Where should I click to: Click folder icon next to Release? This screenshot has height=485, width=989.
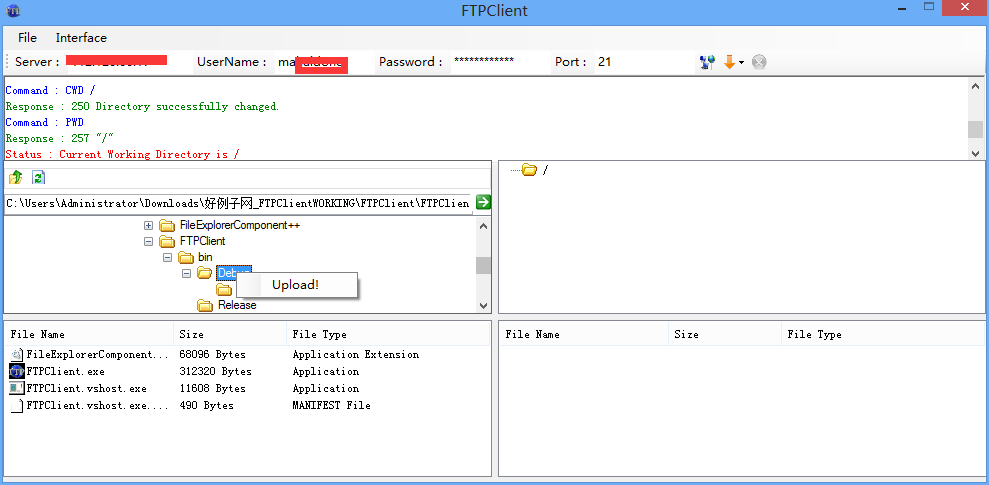tap(205, 305)
